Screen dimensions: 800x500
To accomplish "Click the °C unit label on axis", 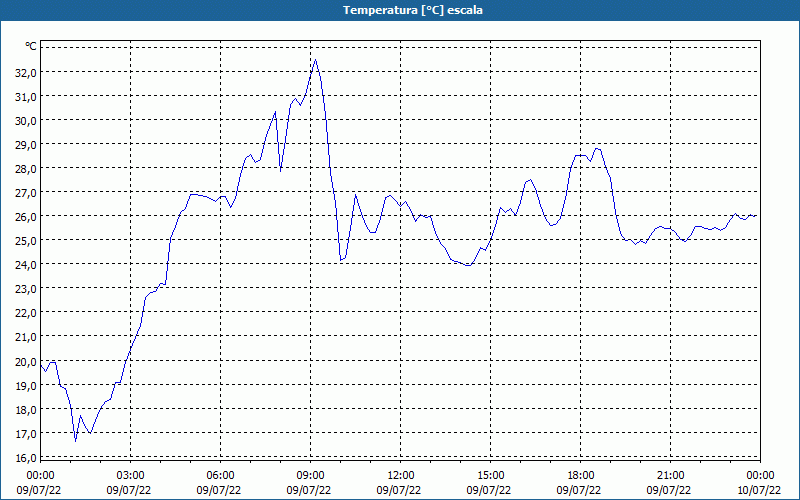I will point(31,46).
